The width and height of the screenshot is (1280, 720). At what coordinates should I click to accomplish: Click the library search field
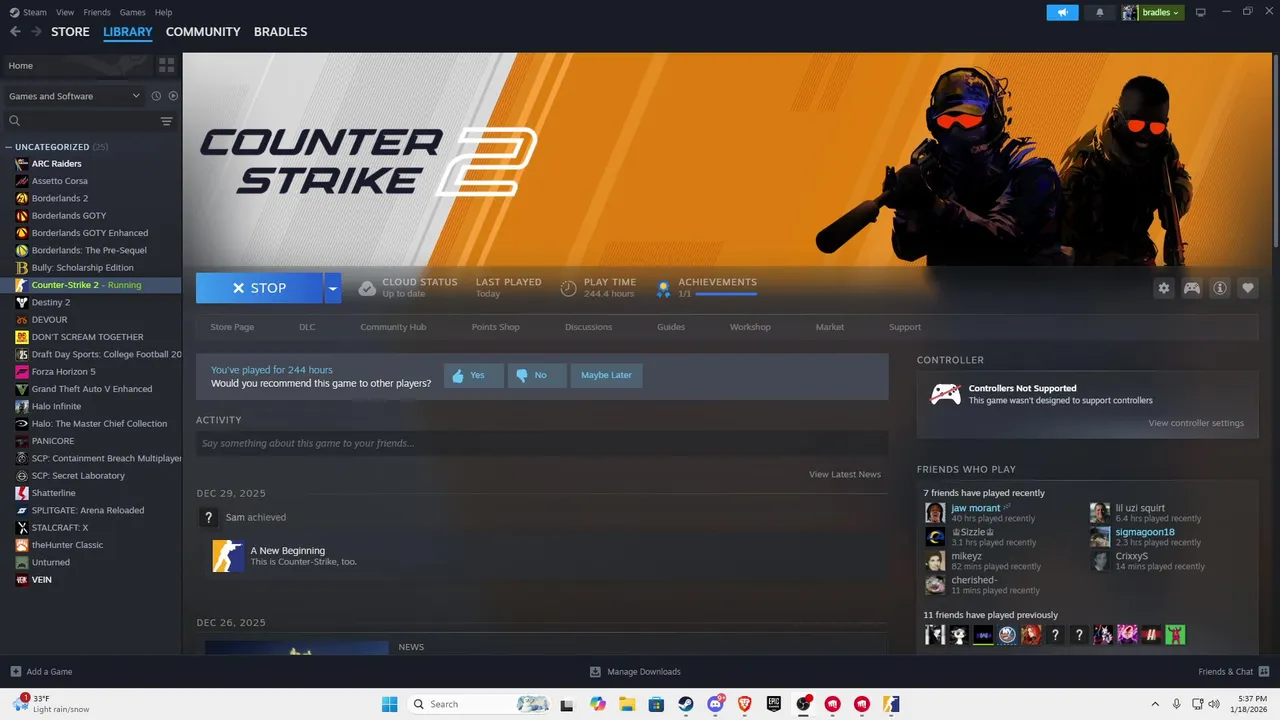pyautogui.click(x=80, y=121)
